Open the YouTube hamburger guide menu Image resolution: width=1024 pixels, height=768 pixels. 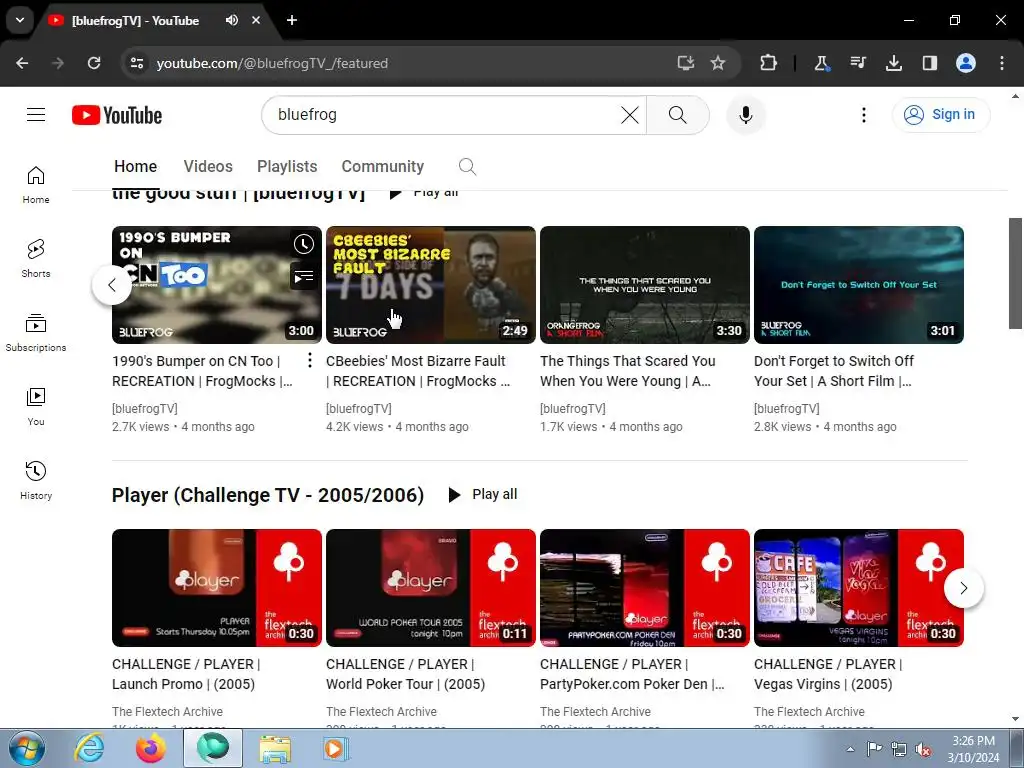pos(36,115)
